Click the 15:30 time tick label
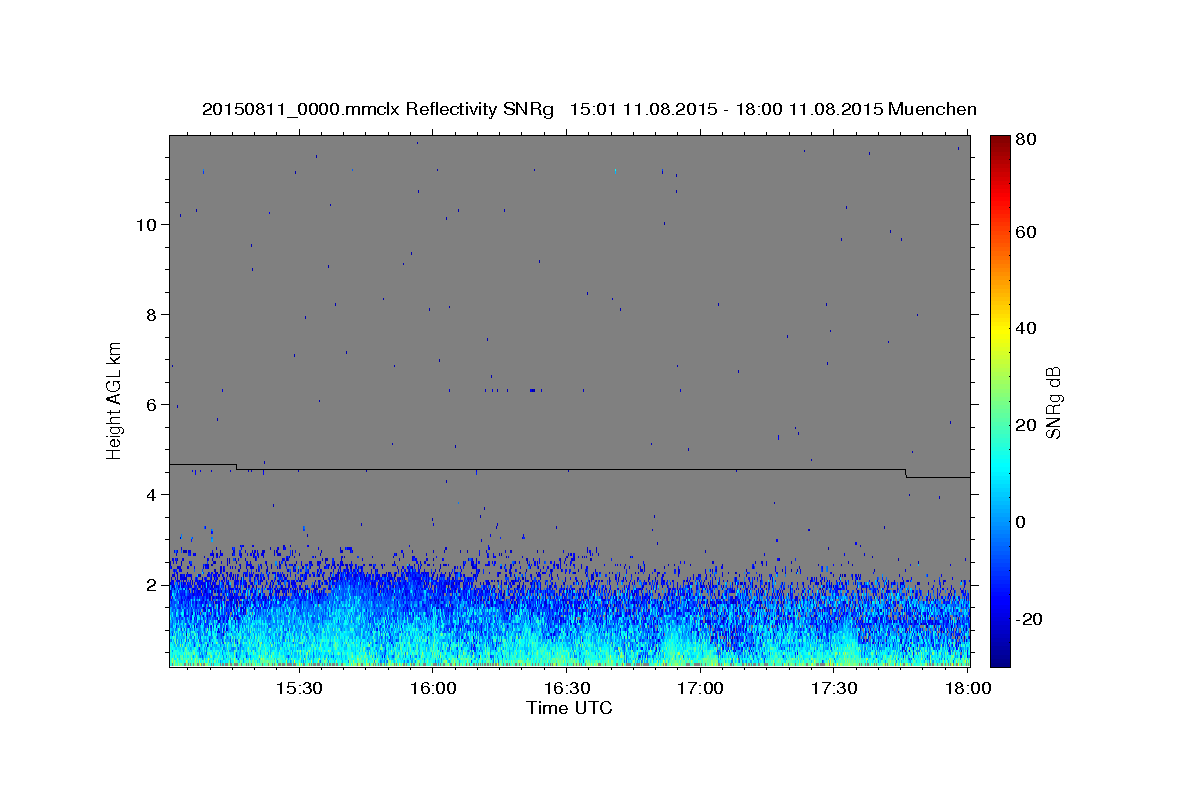Viewport: 1200px width, 800px height. tap(299, 689)
